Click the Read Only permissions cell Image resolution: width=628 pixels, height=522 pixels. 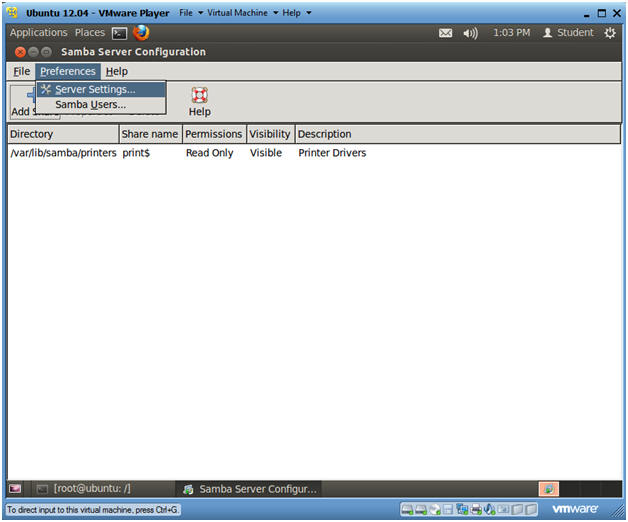click(209, 153)
